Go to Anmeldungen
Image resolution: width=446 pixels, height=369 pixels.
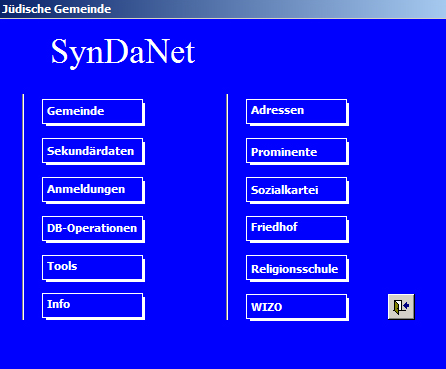pyautogui.click(x=93, y=190)
